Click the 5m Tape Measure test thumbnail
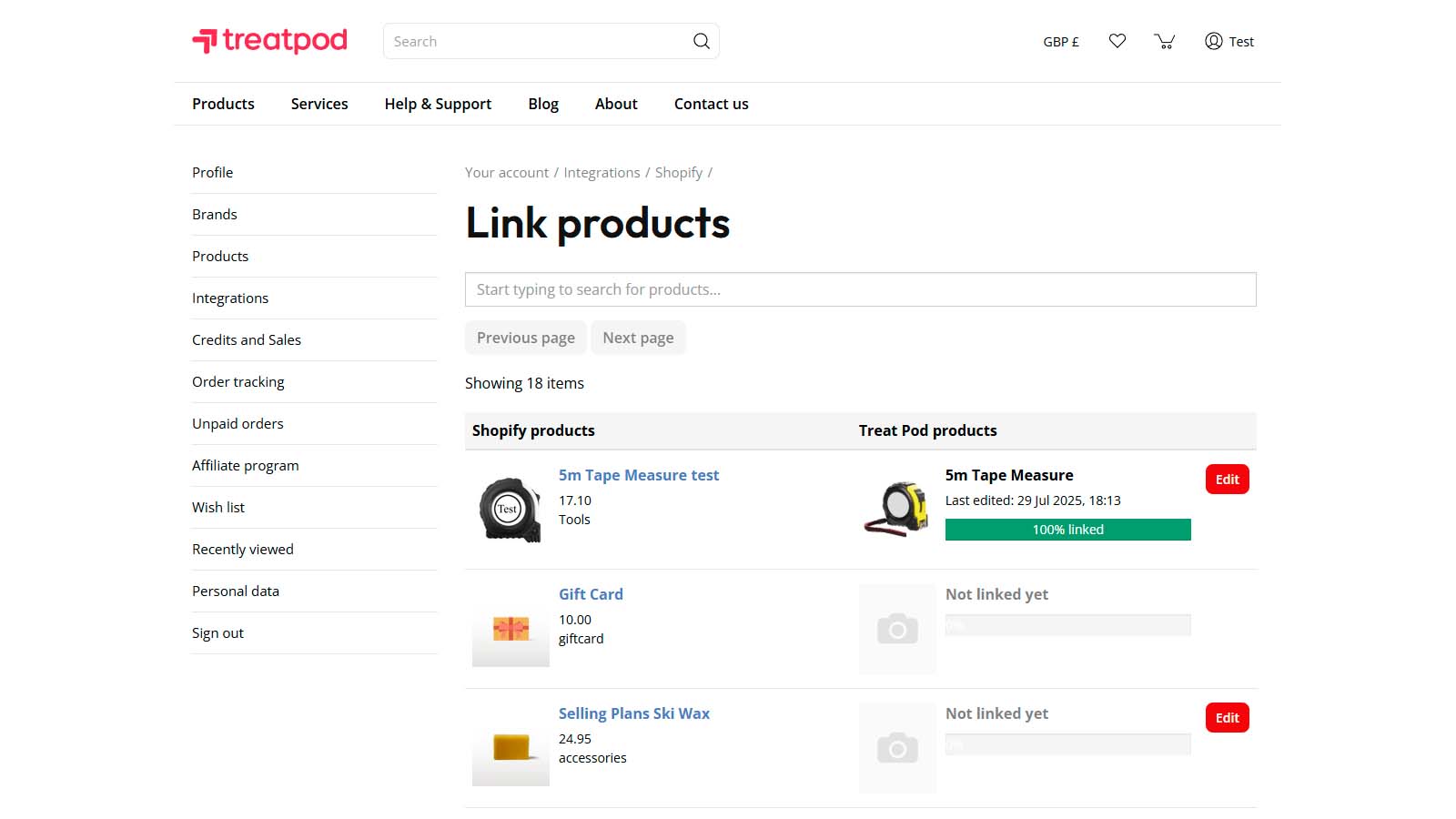 [x=511, y=510]
